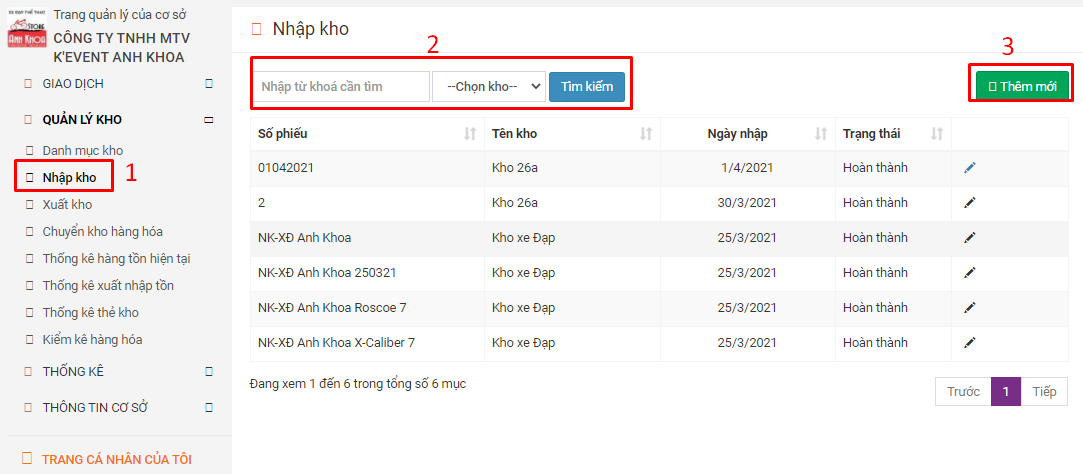Click the Tìm kiếm search button
Image resolution: width=1083 pixels, height=474 pixels.
point(587,87)
